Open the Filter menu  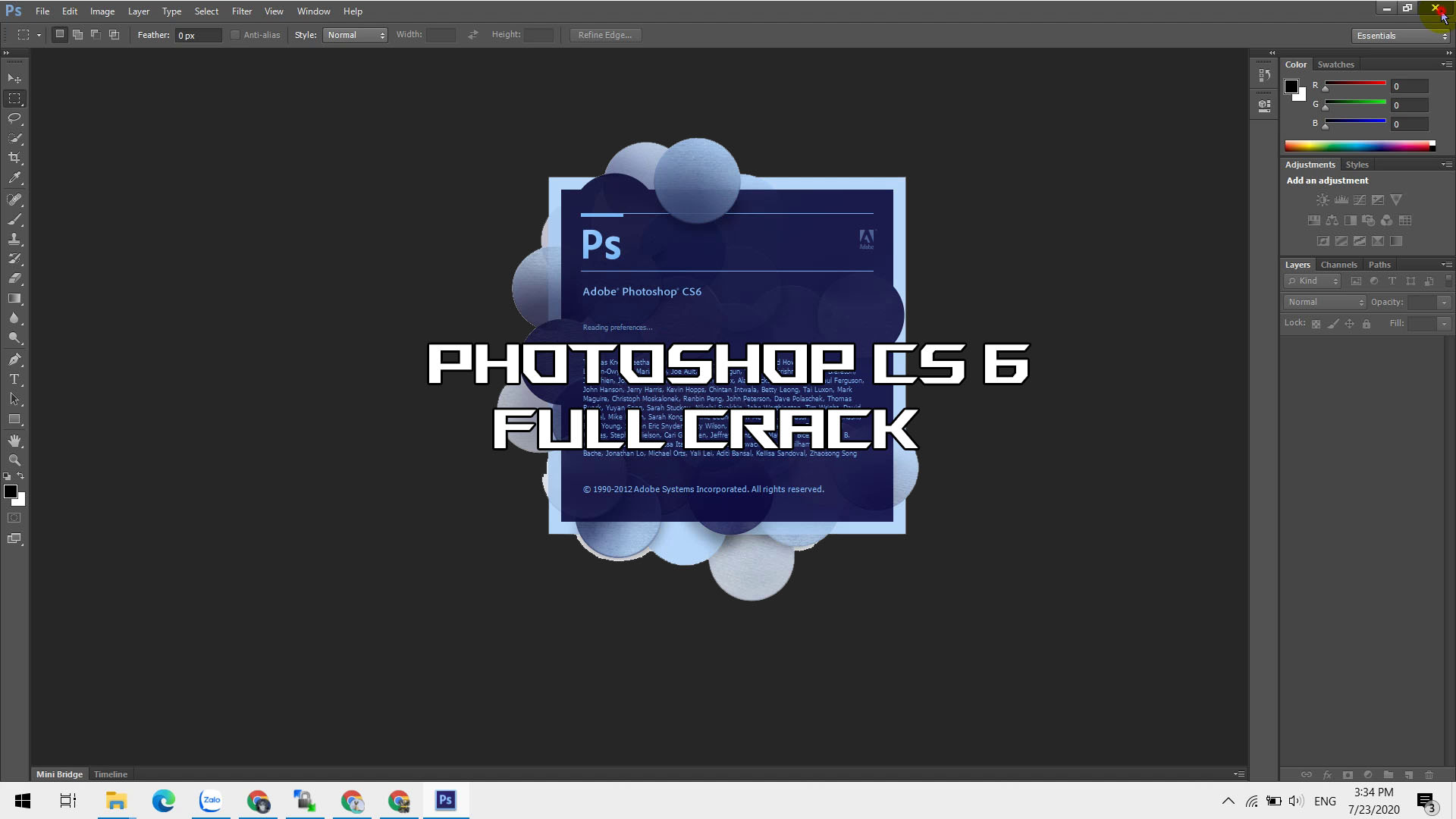(x=241, y=11)
